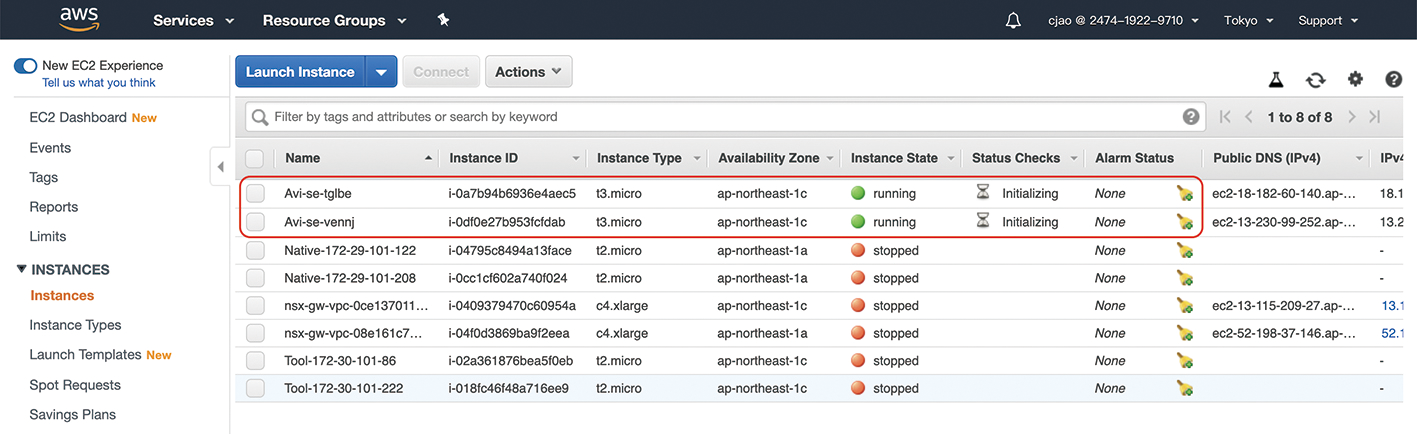Open the cjao account dropdown
Image resolution: width=1417 pixels, height=434 pixels.
tap(1125, 20)
